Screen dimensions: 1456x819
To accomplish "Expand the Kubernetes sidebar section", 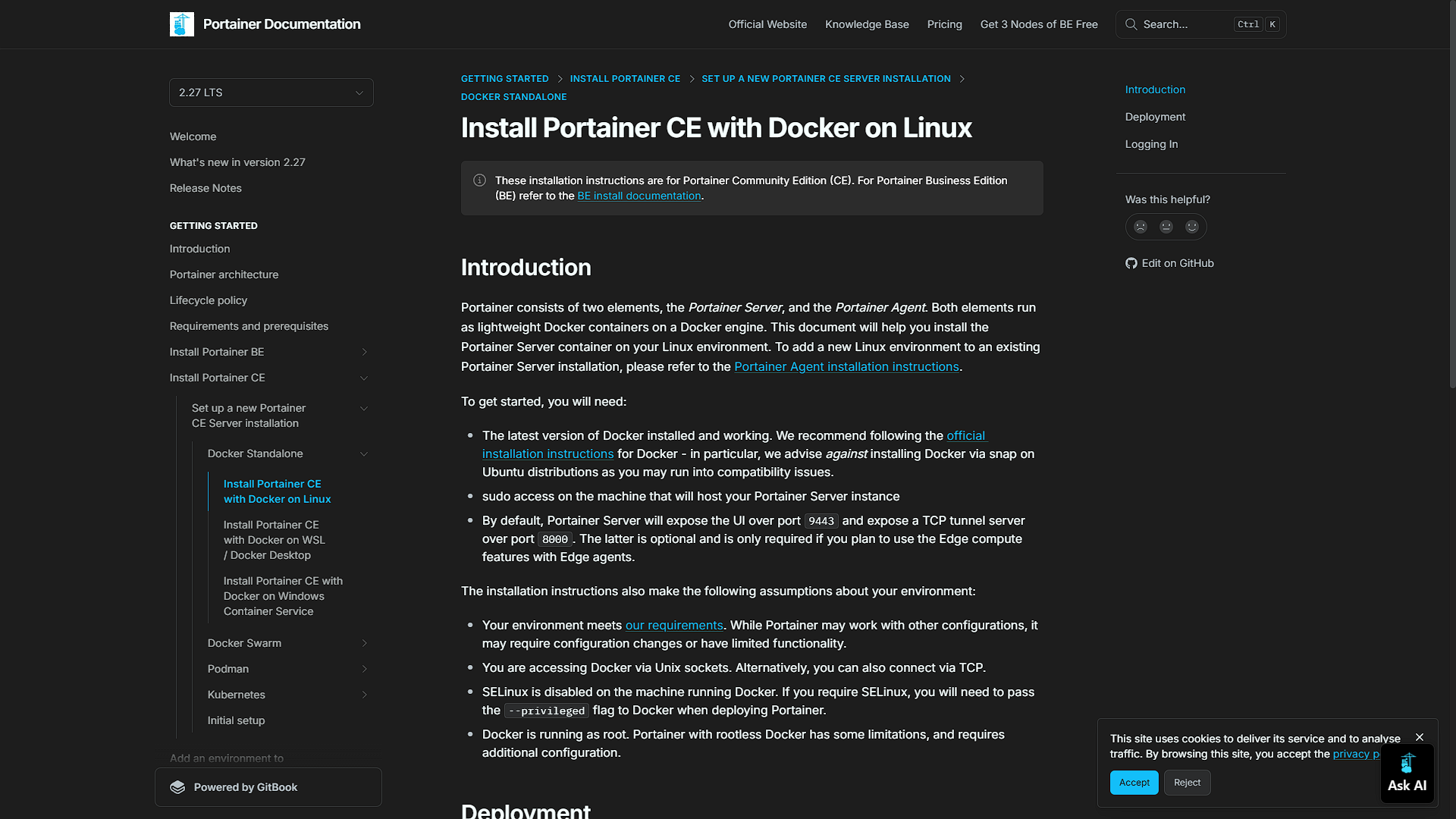I will pos(364,695).
